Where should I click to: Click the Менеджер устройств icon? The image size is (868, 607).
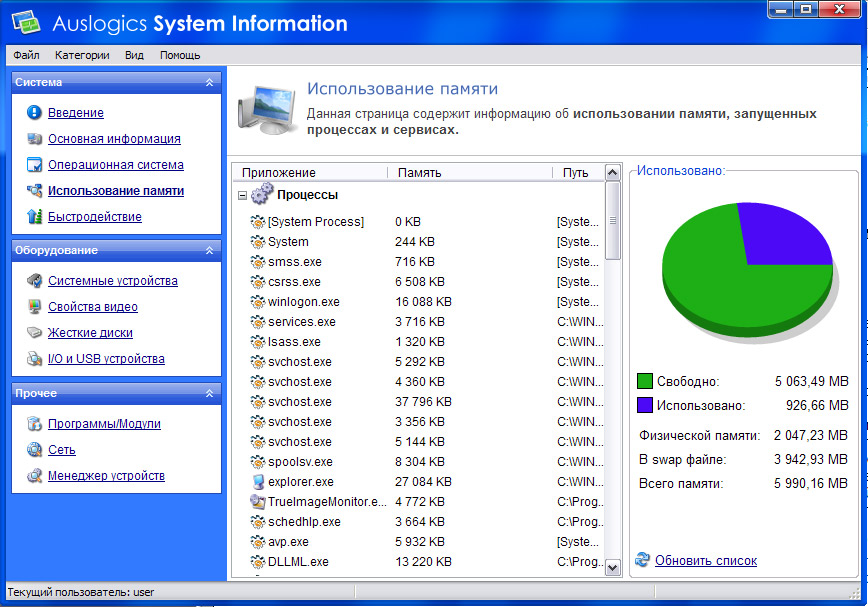(34, 475)
